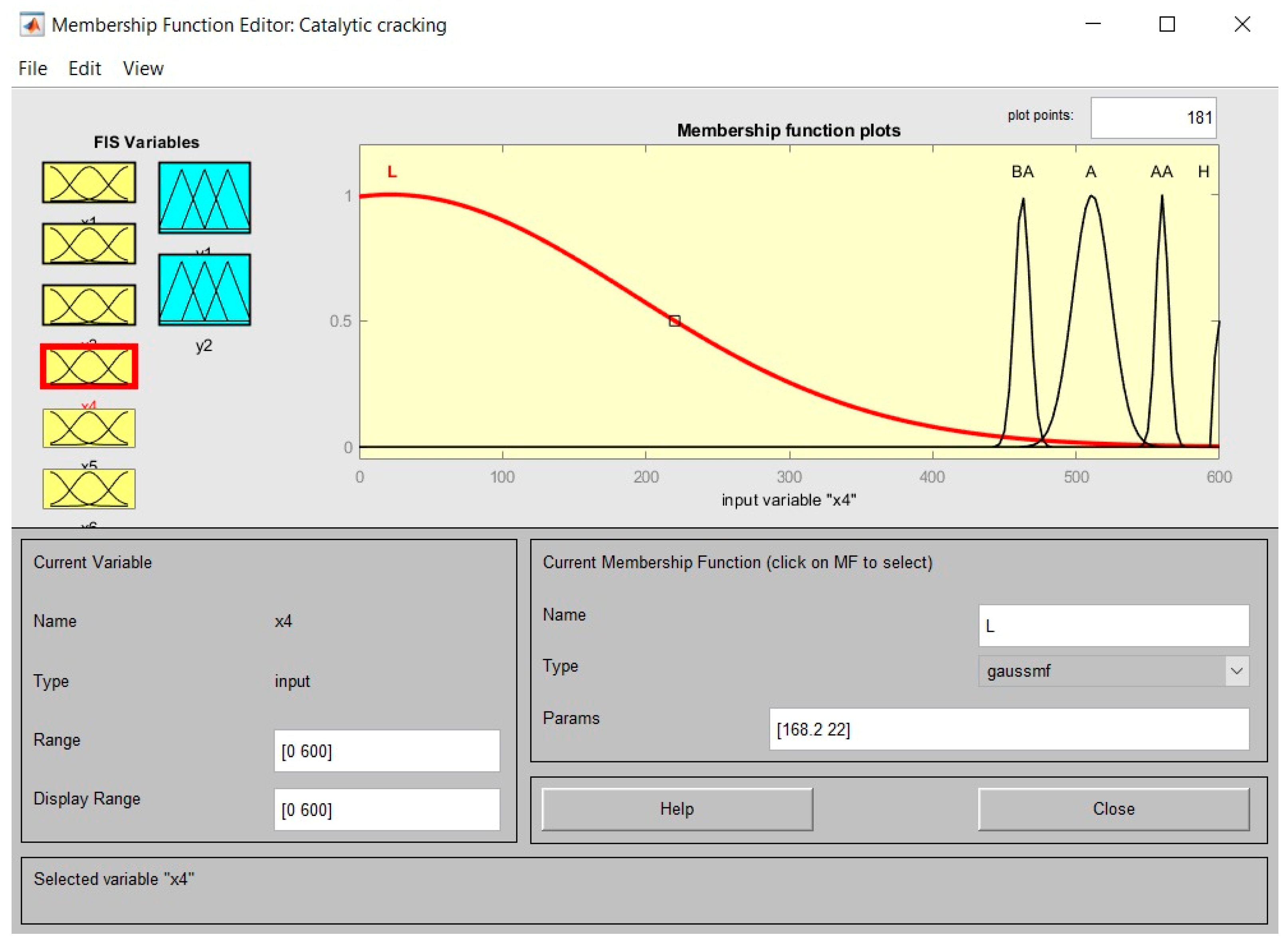This screenshot has height=943, width=1288.
Task: Select the x2 input variable icon
Action: [89, 244]
